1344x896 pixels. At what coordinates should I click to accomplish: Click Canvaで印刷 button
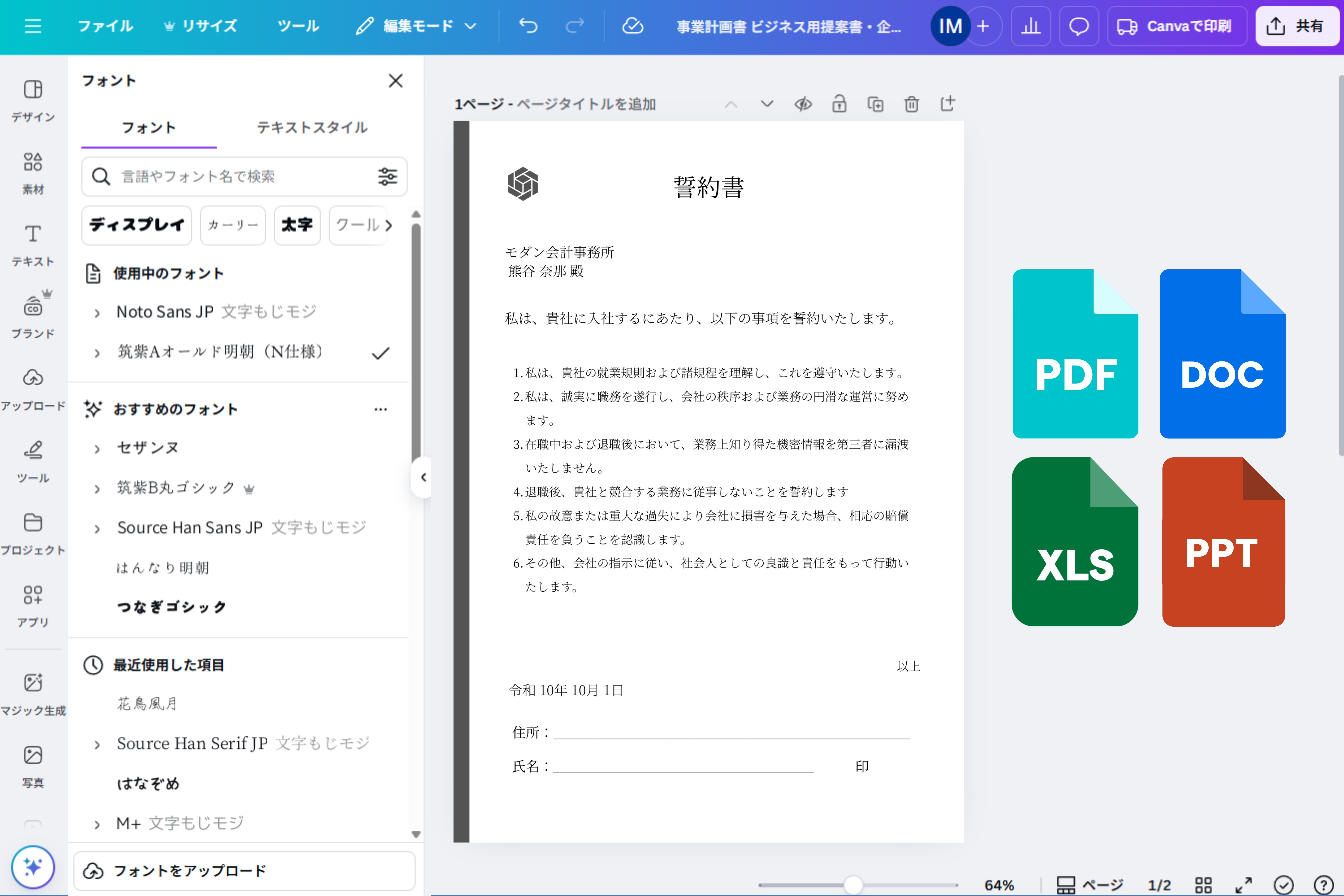pos(1177,26)
